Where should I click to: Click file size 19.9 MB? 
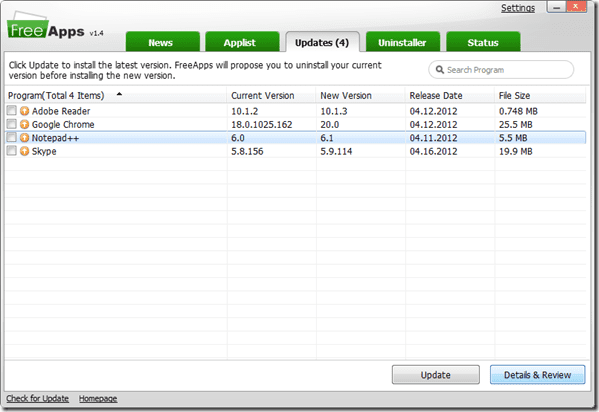(515, 151)
